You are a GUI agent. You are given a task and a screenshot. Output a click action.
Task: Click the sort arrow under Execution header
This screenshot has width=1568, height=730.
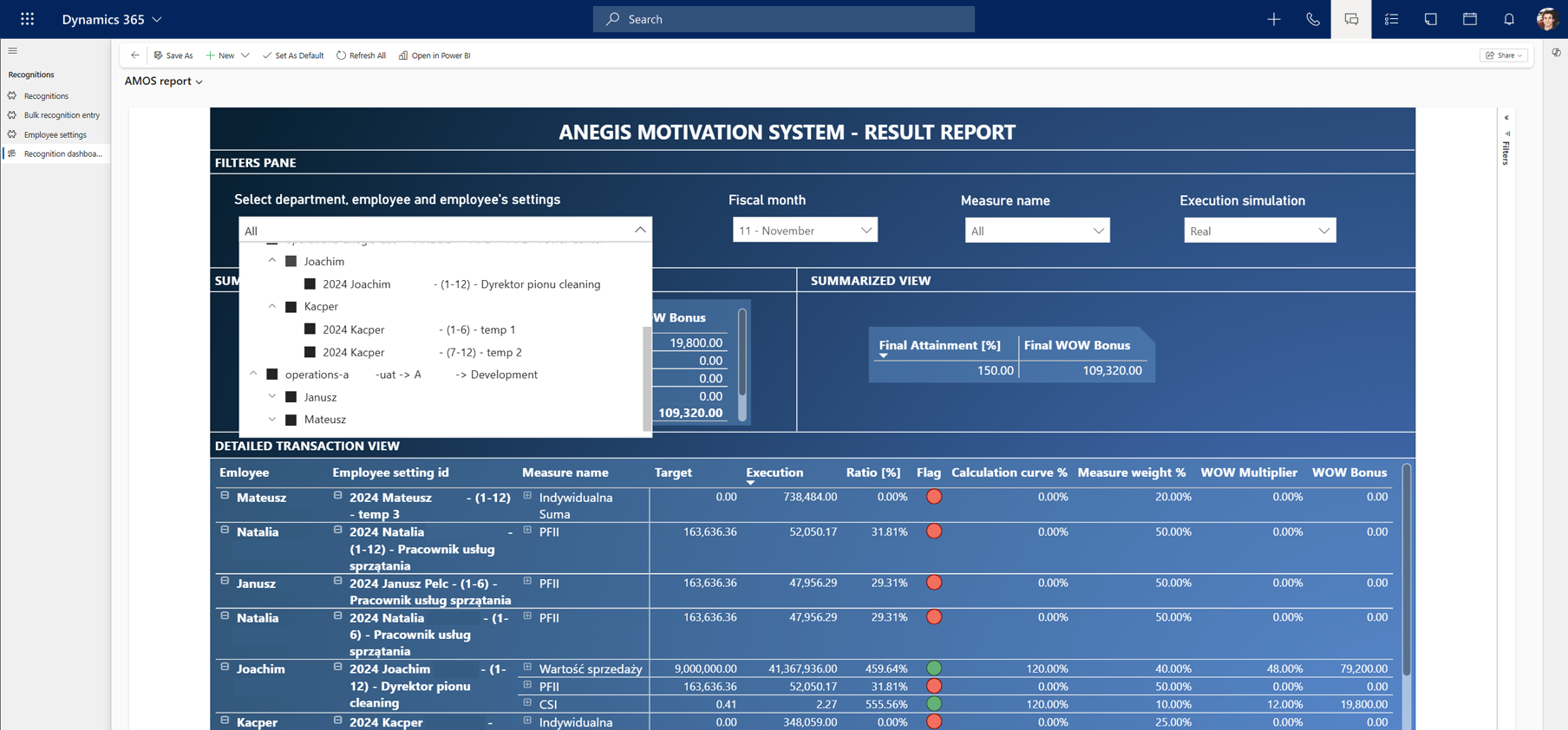click(x=750, y=483)
